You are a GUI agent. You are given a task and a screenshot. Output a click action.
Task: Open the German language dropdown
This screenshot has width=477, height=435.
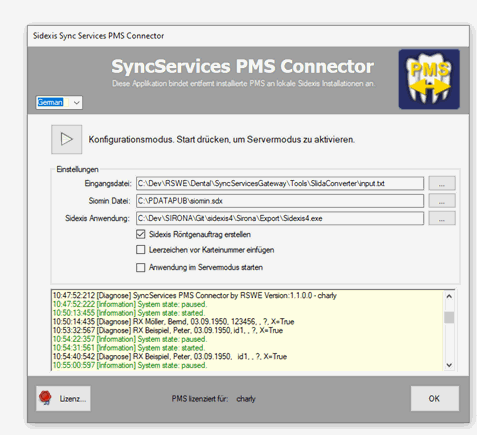(x=59, y=102)
